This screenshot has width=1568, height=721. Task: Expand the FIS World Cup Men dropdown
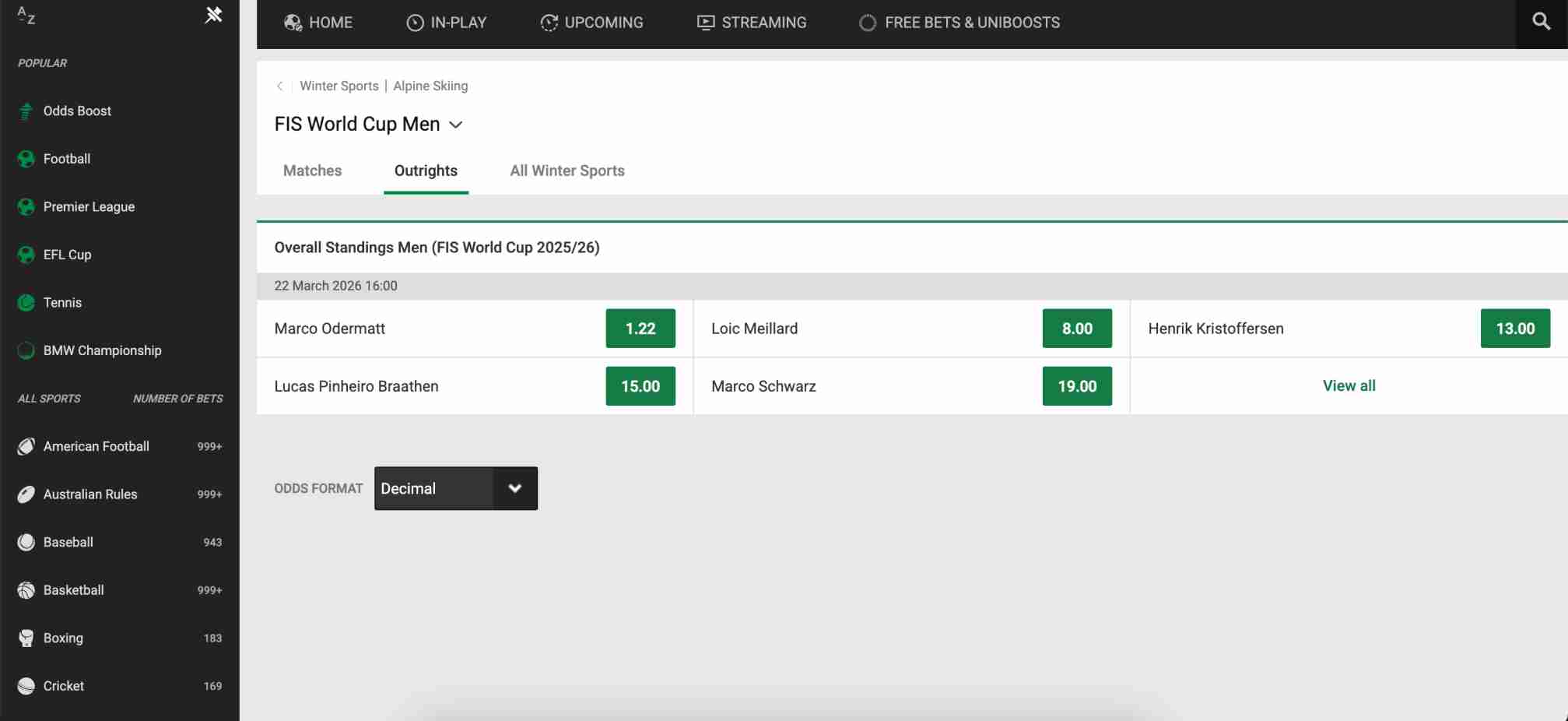456,125
